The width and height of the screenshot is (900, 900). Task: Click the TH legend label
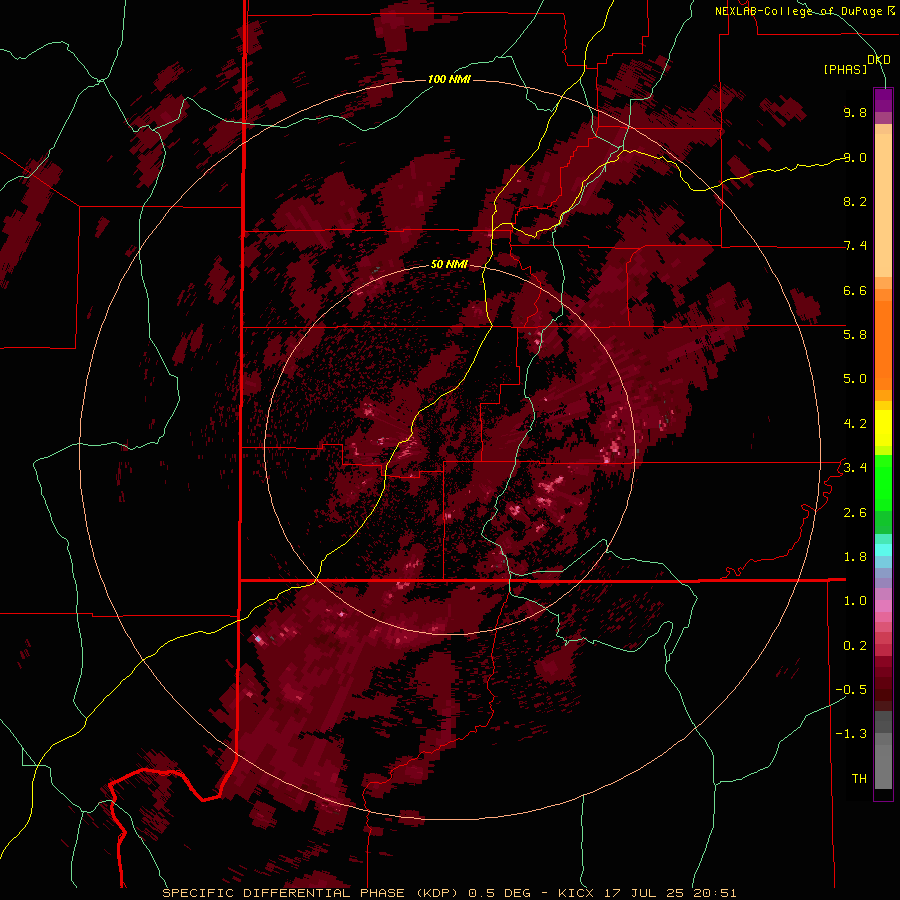coord(859,779)
